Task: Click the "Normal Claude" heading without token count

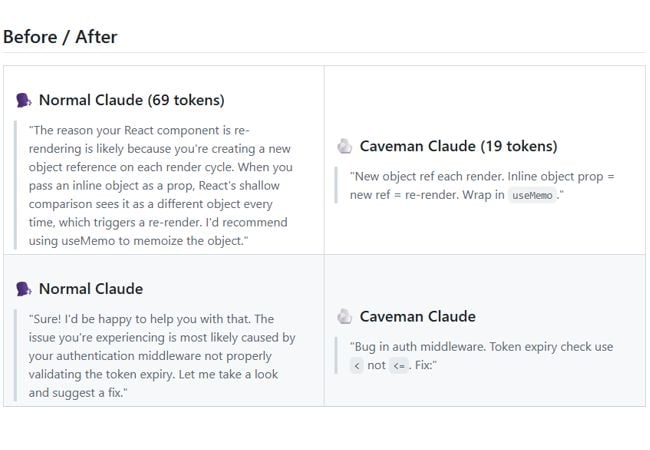Action: (x=90, y=289)
